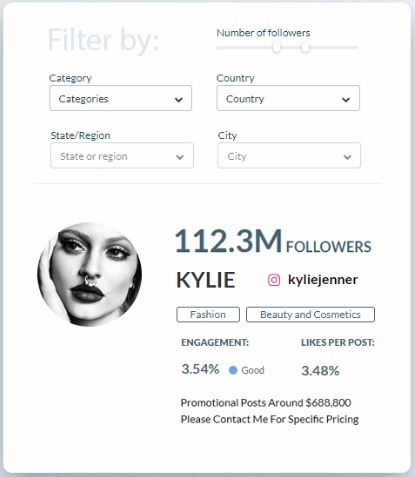
Task: Open the kyliejenner Instagram handle link
Action: pos(323,280)
